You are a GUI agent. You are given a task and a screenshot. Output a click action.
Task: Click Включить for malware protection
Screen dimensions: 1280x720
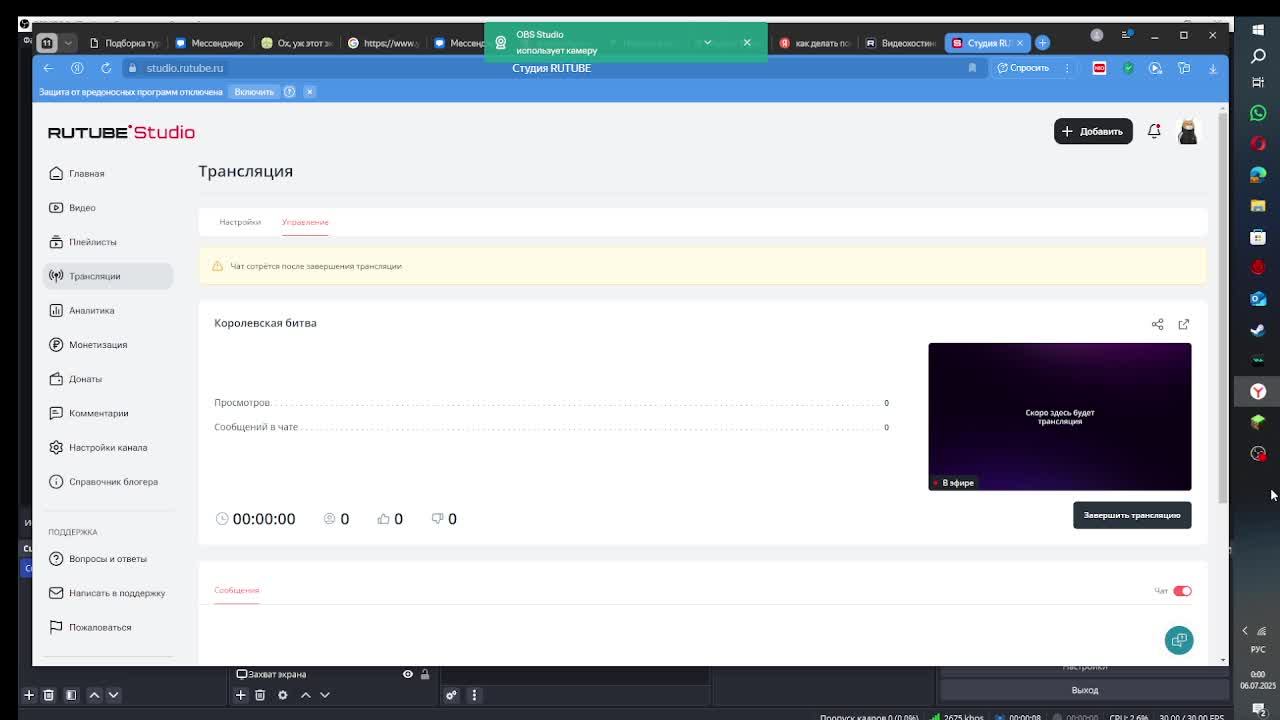coord(254,92)
